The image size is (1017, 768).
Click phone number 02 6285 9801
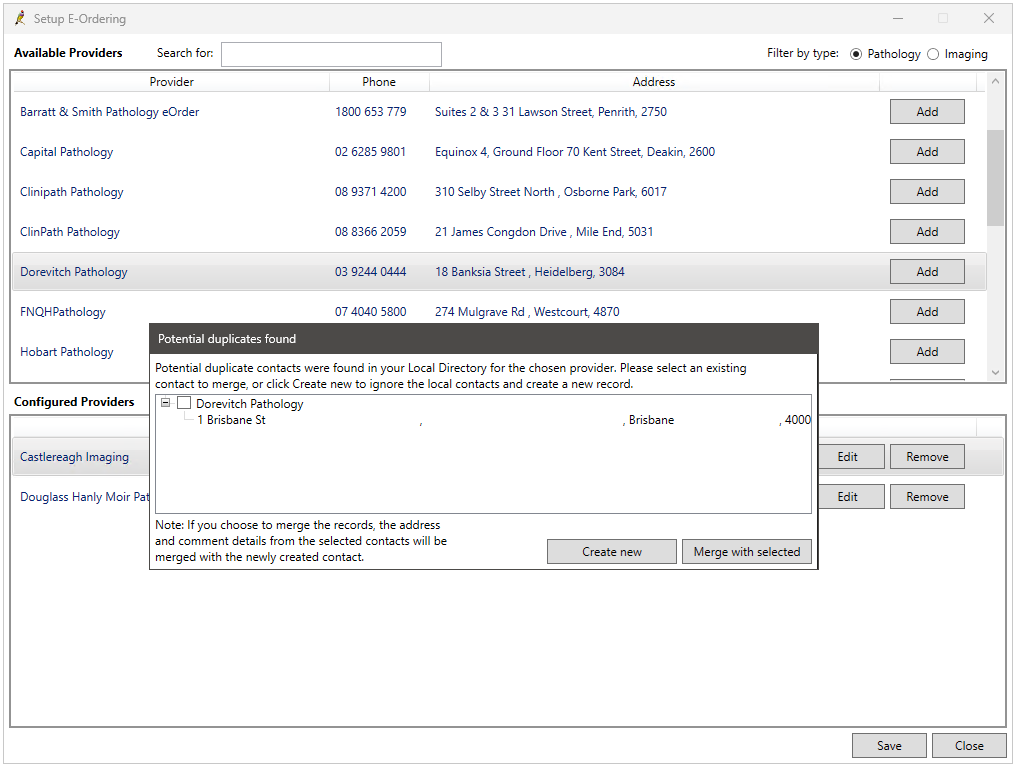pyautogui.click(x=370, y=152)
